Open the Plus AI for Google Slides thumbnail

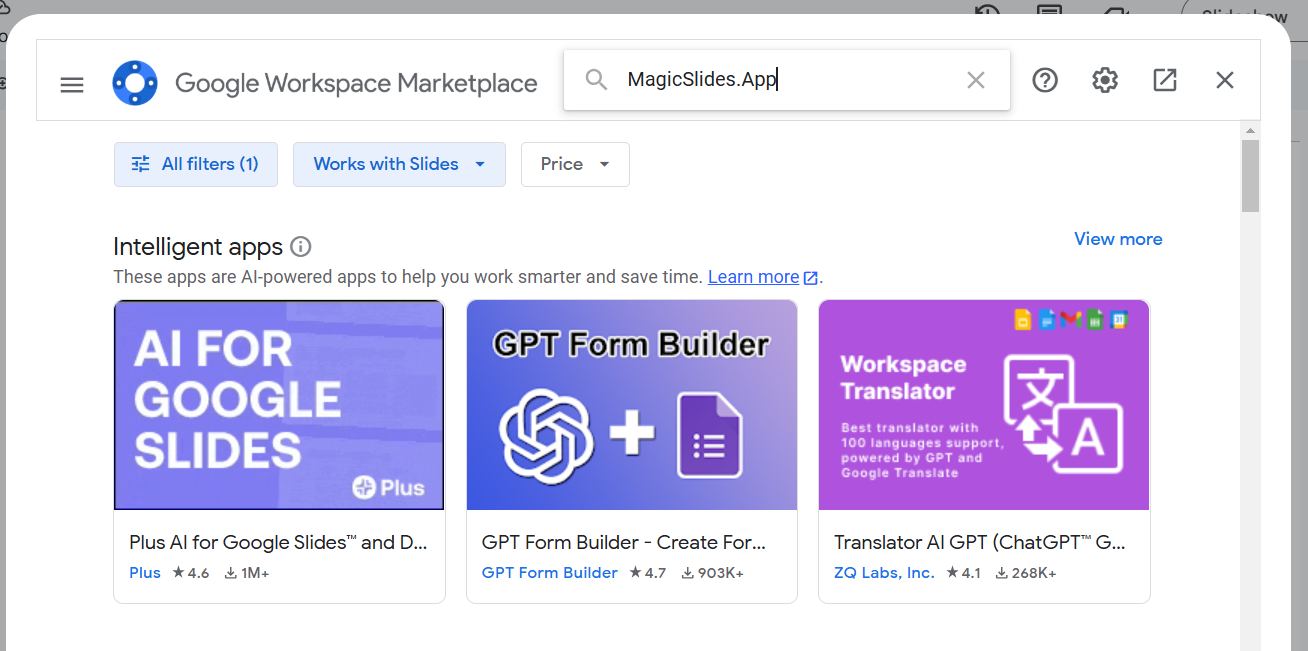(x=279, y=405)
